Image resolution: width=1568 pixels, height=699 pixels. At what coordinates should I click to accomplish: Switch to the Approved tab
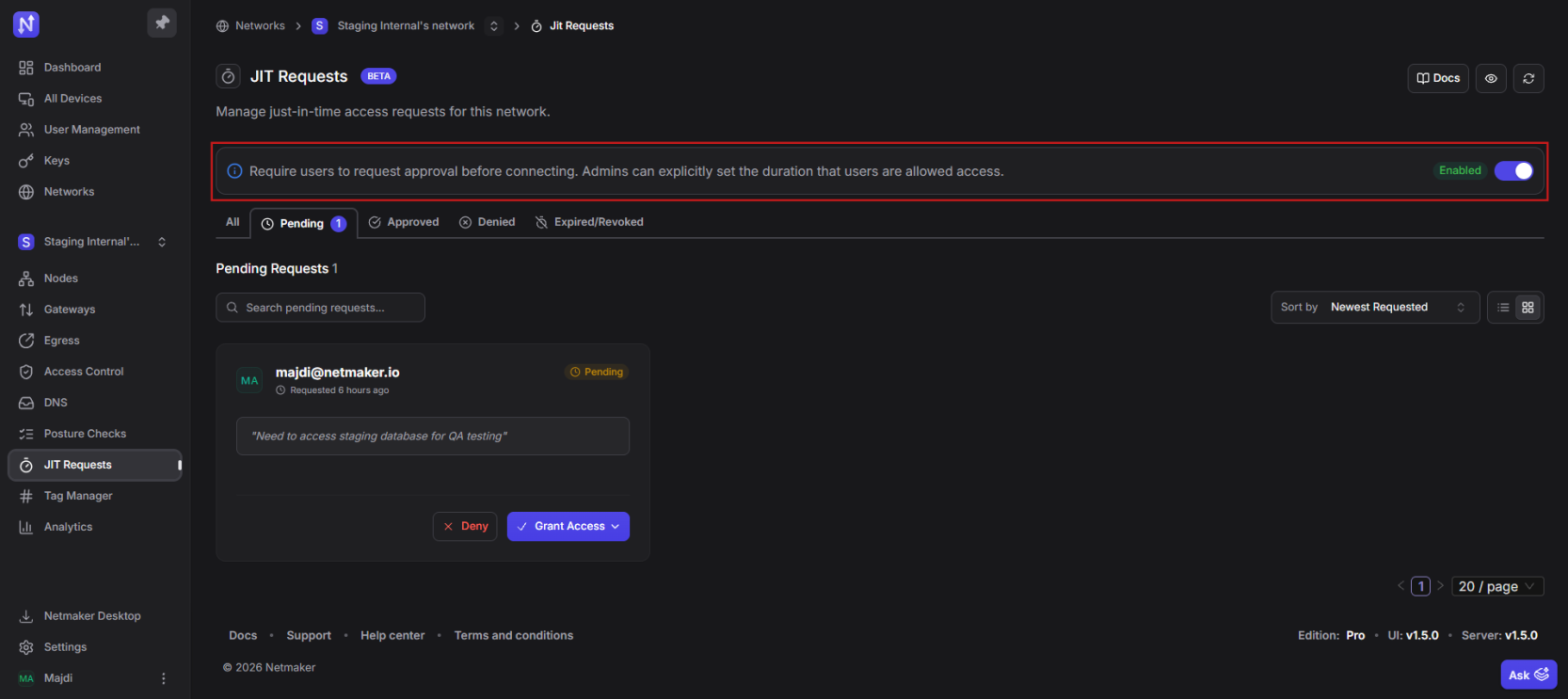(404, 222)
